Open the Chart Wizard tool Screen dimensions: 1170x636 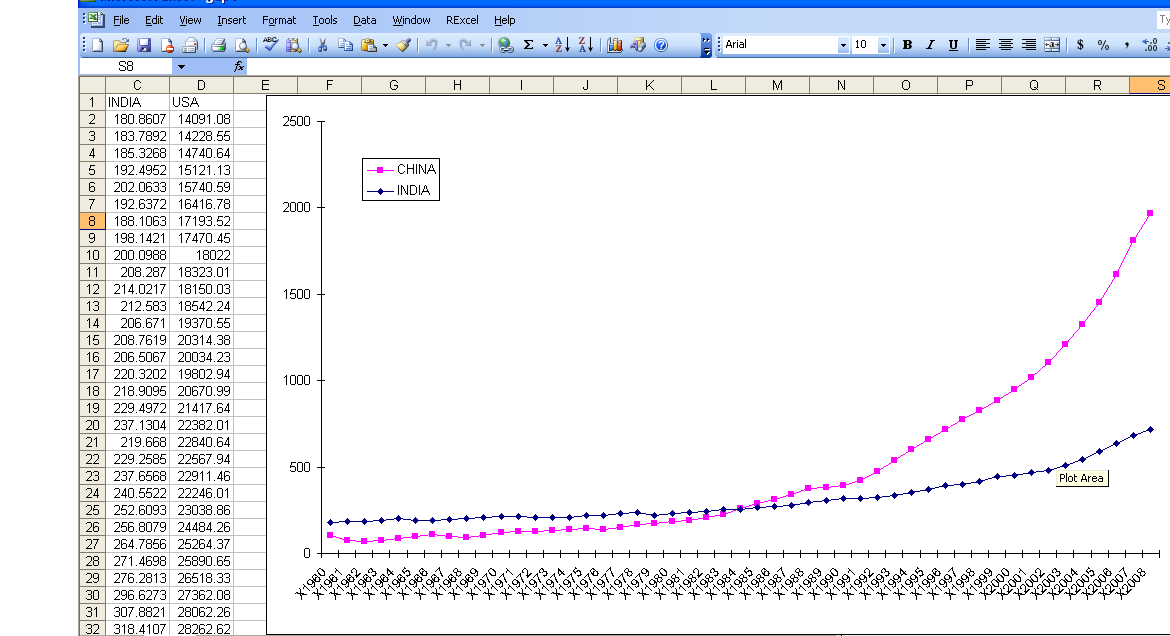[x=615, y=45]
